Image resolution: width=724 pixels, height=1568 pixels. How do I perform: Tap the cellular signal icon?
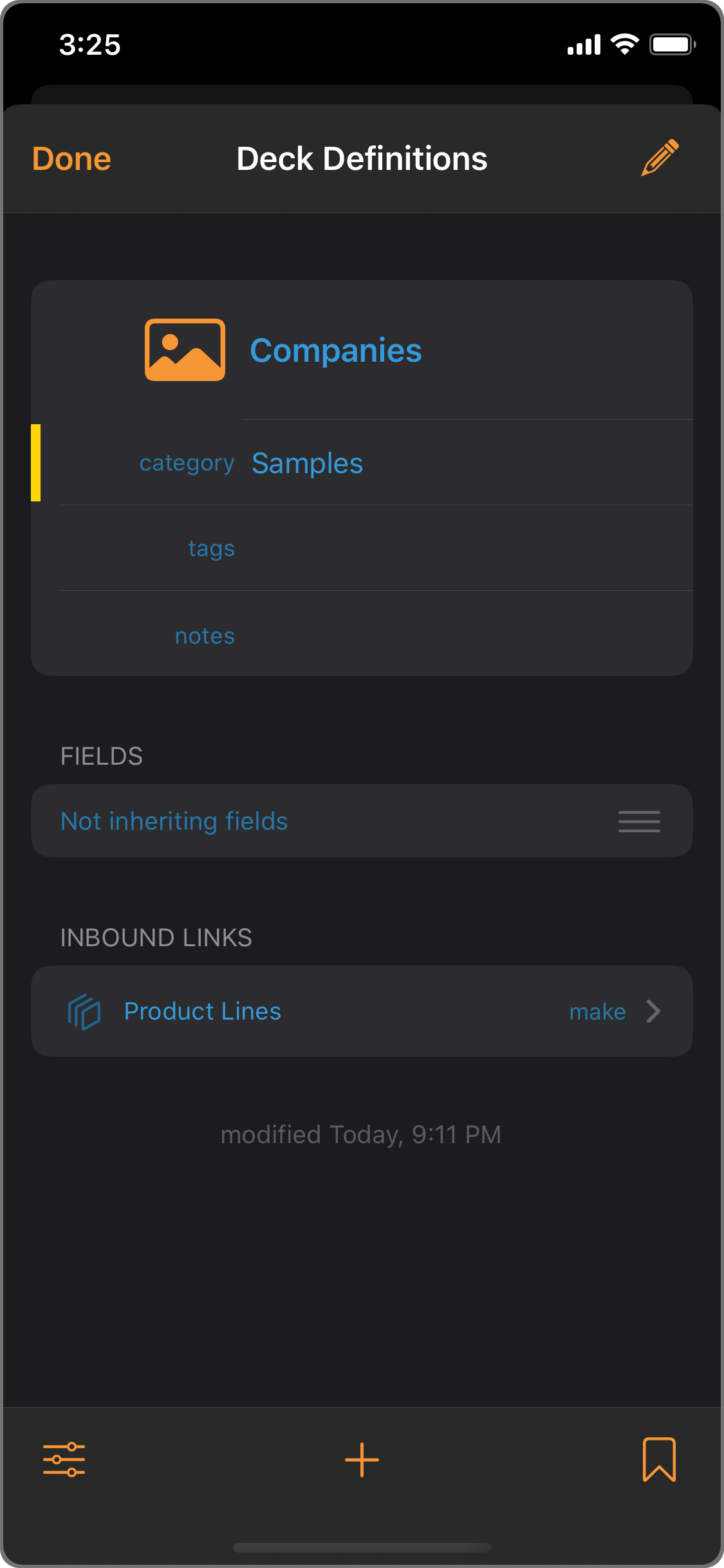pyautogui.click(x=584, y=44)
